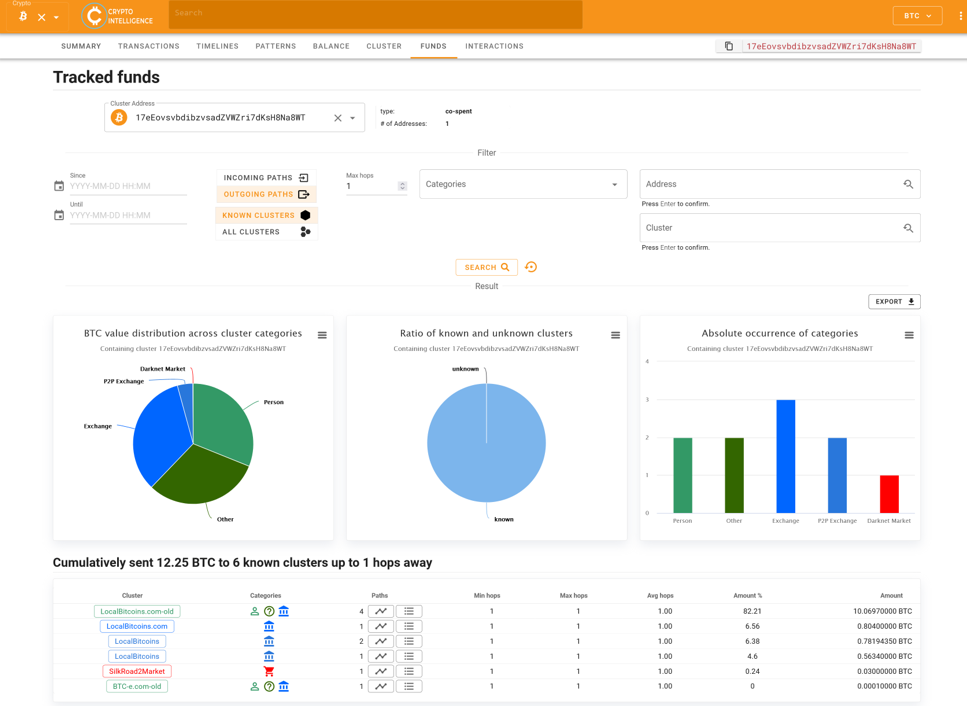Open the BTC-e.com-old cluster tag

point(137,686)
